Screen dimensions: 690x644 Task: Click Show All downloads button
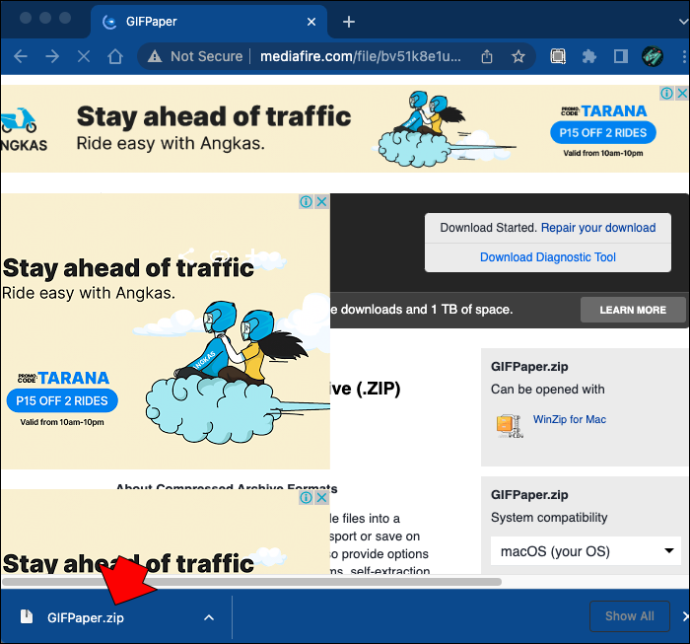pos(630,616)
